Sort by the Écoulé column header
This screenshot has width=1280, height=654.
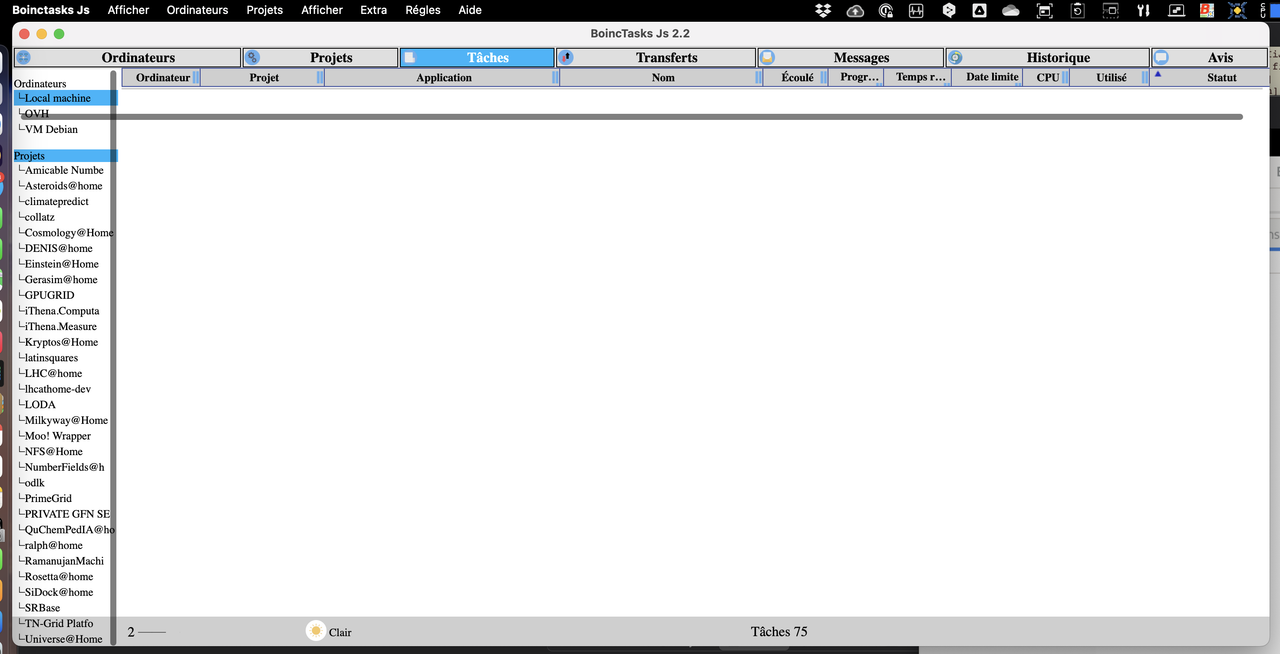click(797, 77)
